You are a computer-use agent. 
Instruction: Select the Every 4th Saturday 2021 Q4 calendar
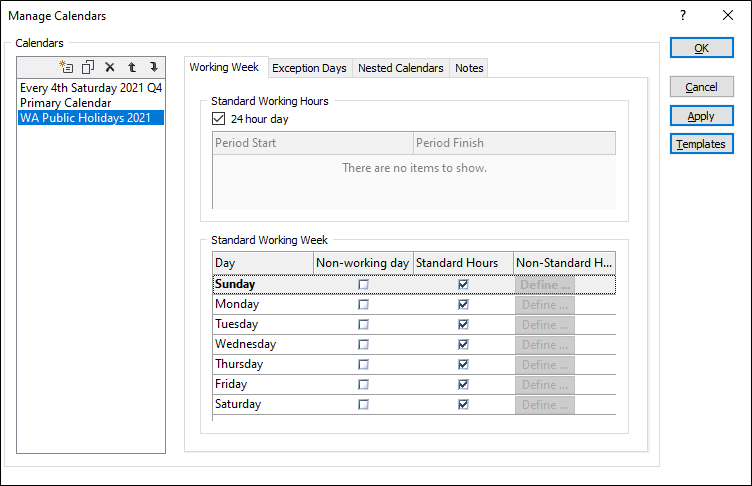[91, 88]
